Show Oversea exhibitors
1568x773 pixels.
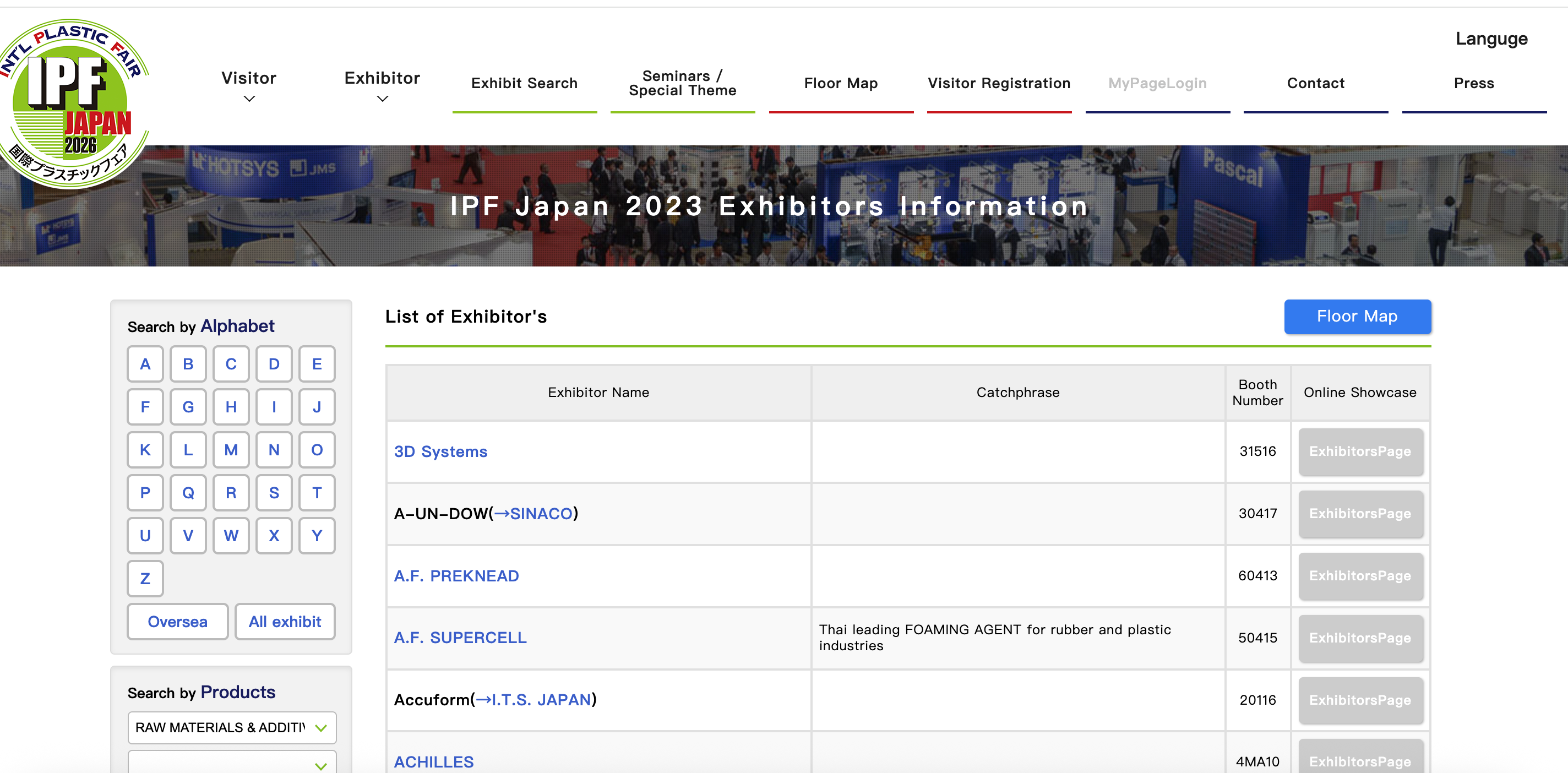(177, 622)
